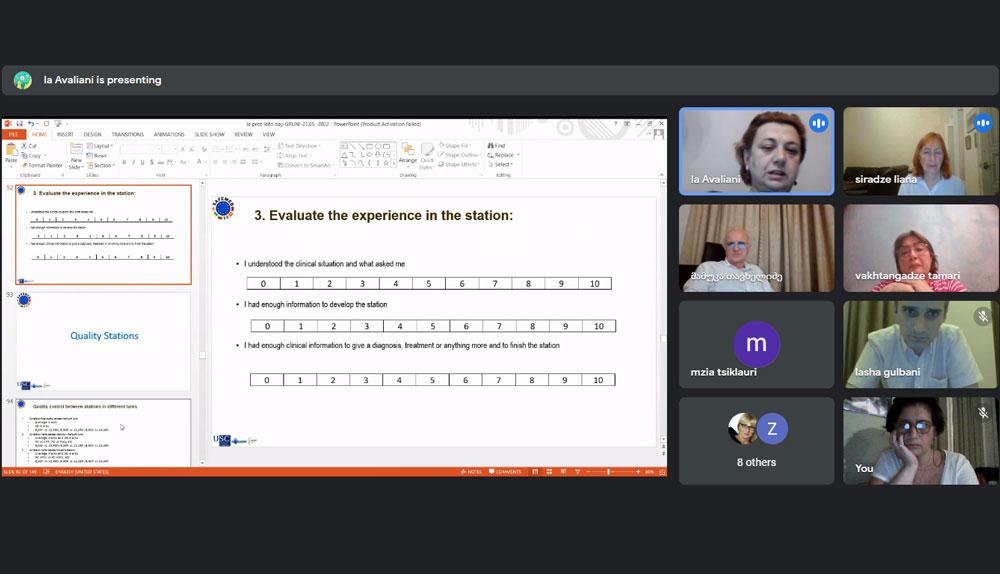Click the '8 others' participants tile
Viewport: 1000px width, 574px height.
coord(756,441)
